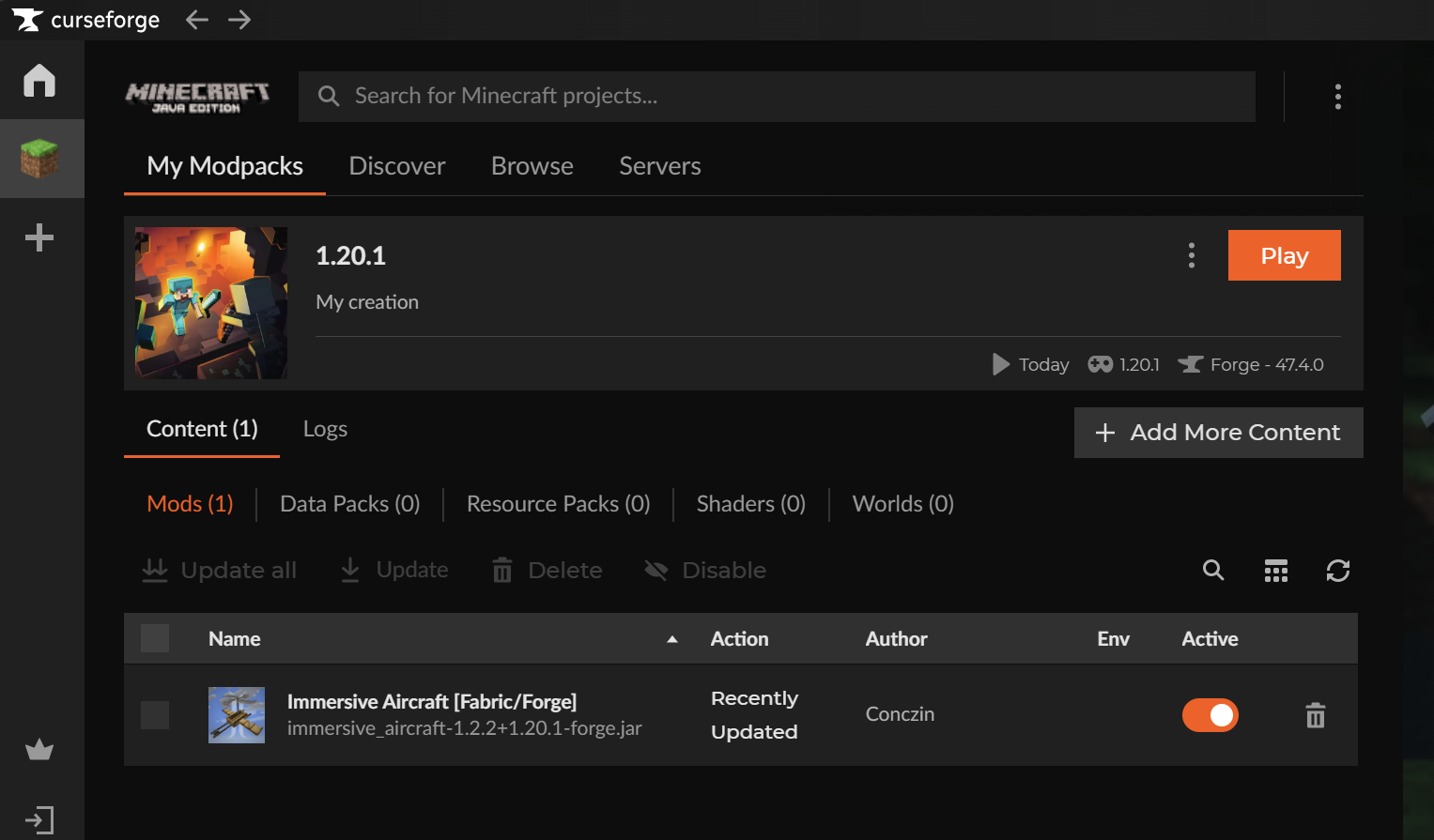
Task: Click Add More Content button
Action: click(1219, 433)
